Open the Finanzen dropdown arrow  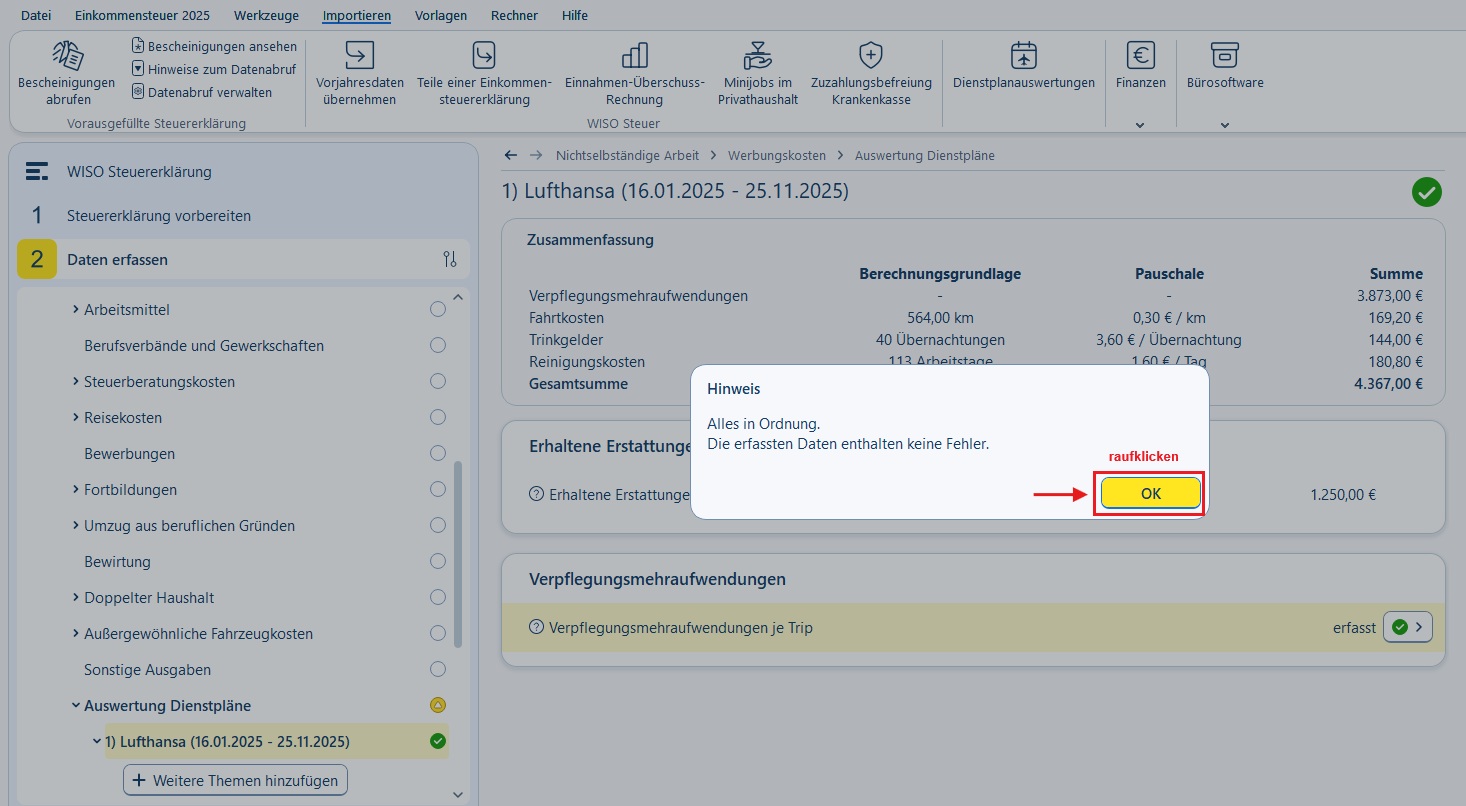[x=1141, y=125]
